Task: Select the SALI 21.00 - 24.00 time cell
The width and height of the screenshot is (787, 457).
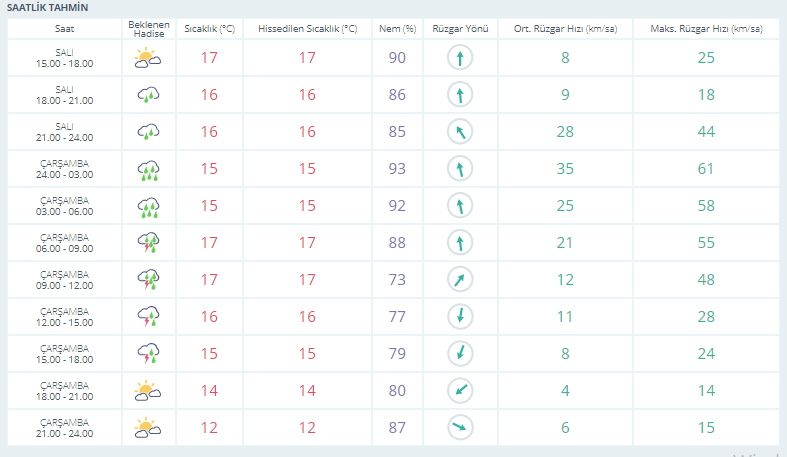Action: (64, 132)
